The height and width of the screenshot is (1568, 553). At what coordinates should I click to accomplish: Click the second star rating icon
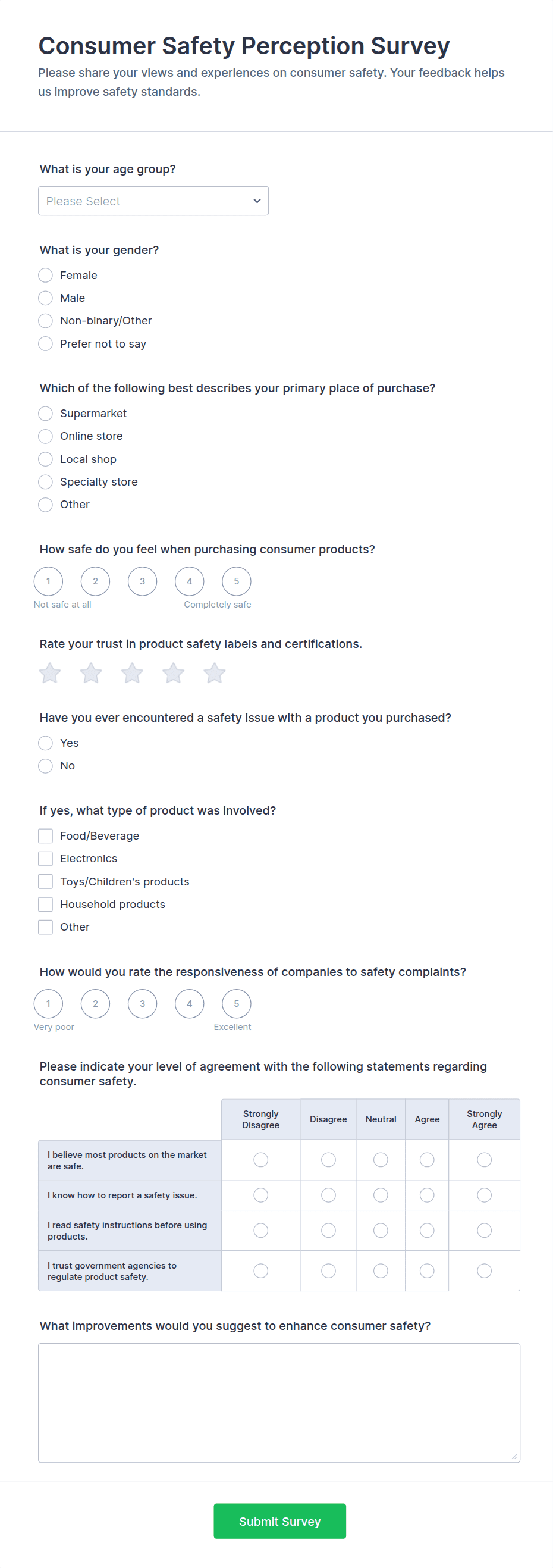click(x=91, y=673)
